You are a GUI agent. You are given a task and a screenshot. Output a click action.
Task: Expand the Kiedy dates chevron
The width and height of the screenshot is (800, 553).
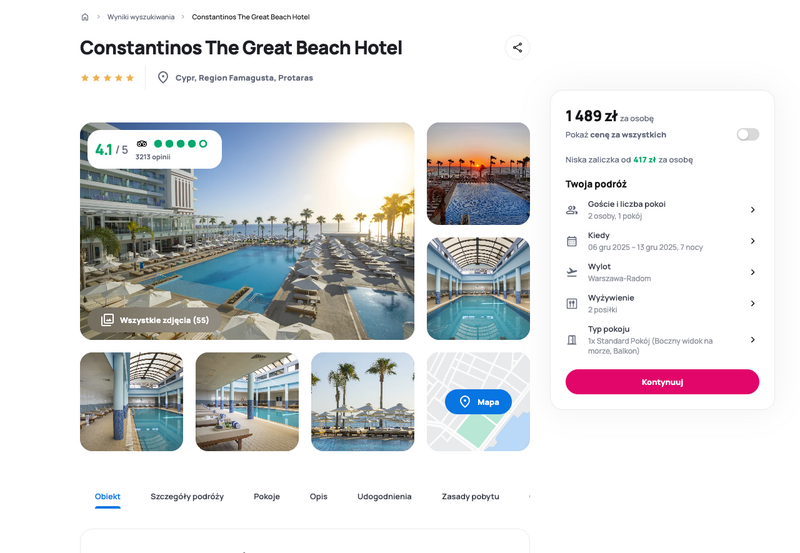[x=753, y=241]
